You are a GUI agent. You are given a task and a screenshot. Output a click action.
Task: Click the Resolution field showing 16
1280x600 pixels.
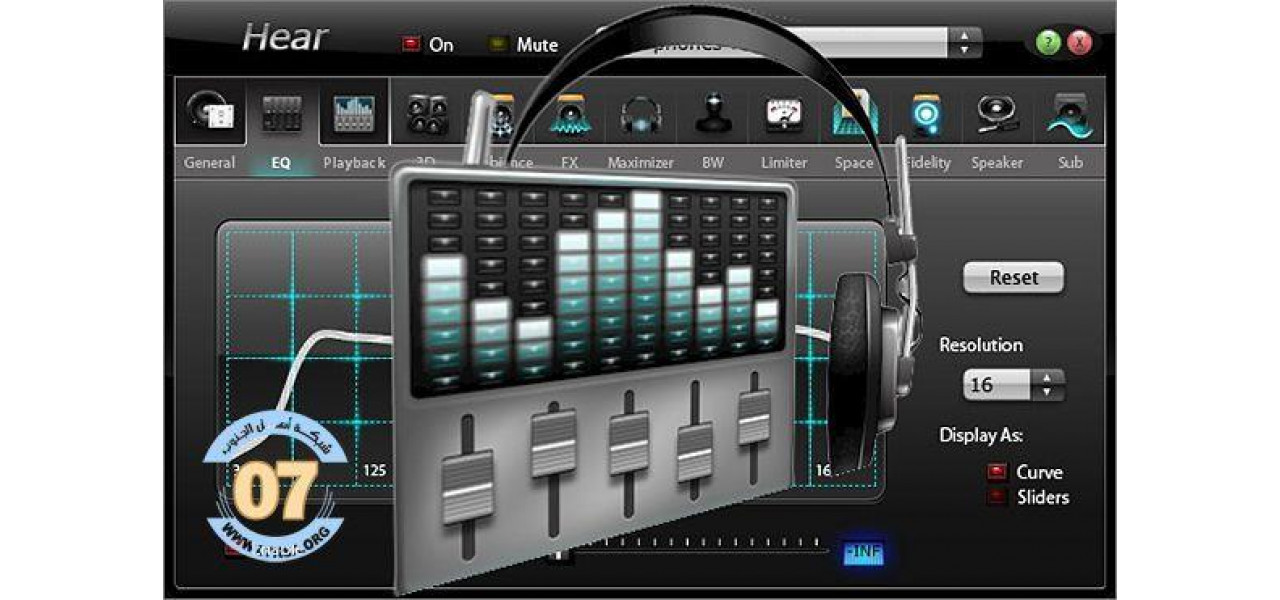pos(997,385)
